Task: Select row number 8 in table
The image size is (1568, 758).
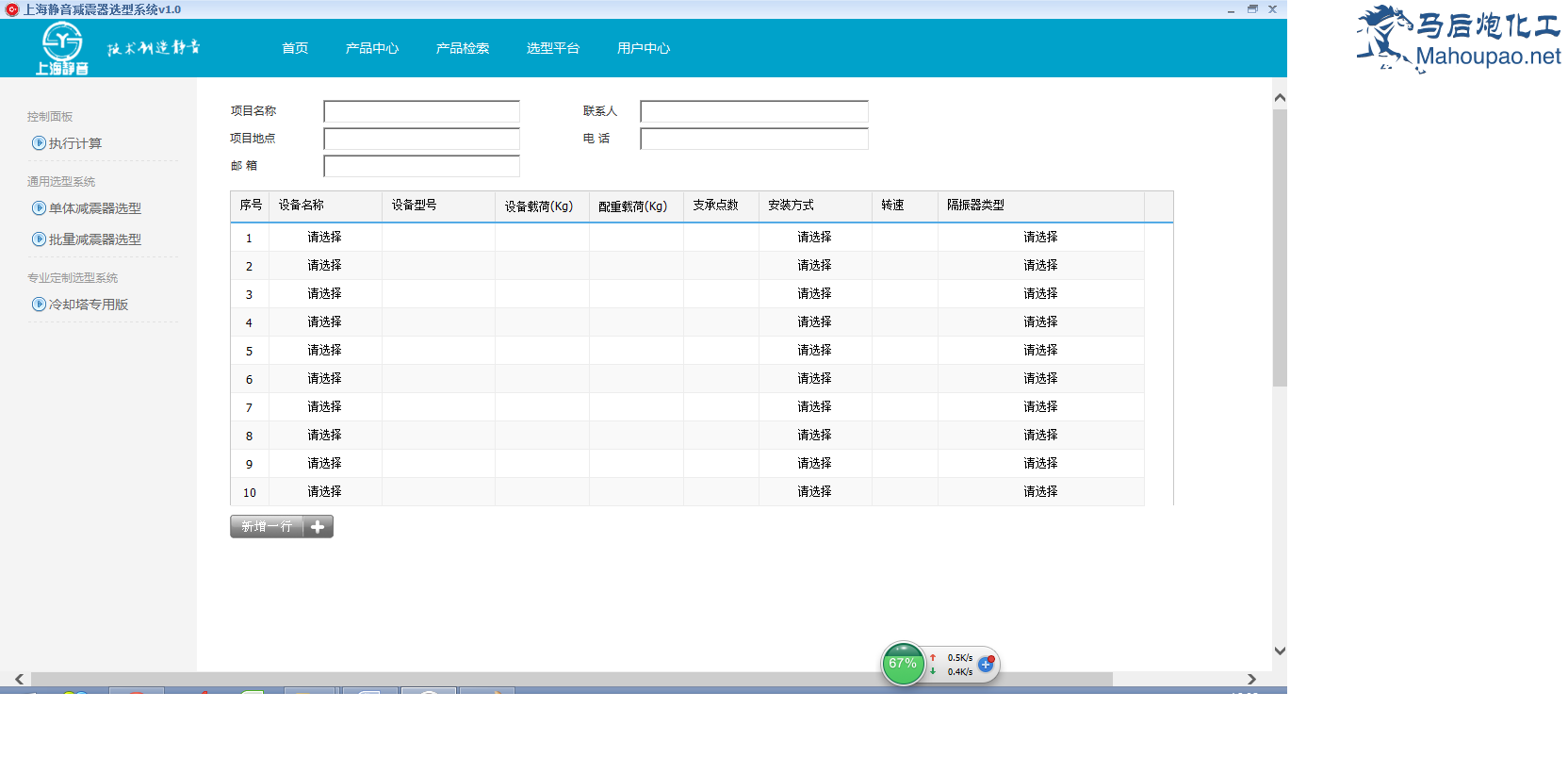Action: (250, 436)
